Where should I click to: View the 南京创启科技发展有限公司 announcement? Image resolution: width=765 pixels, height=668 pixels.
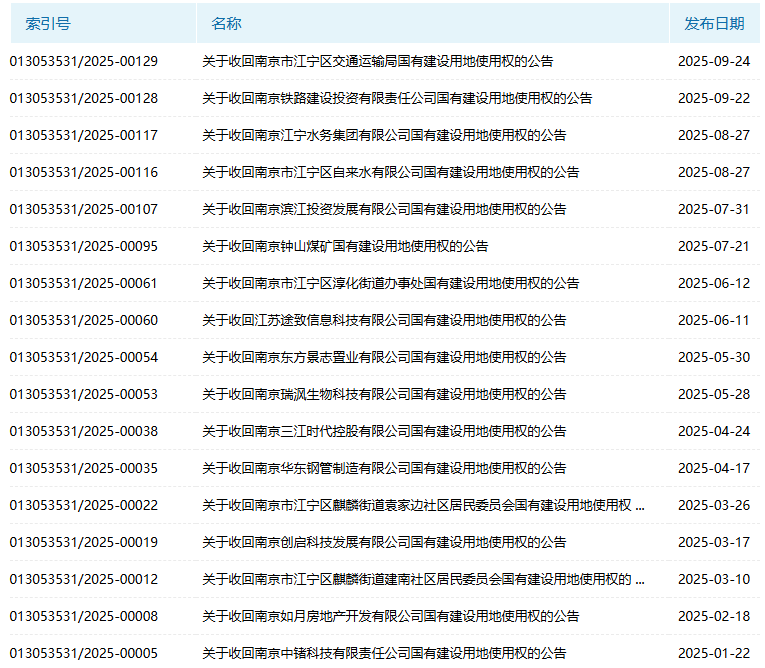click(x=384, y=542)
